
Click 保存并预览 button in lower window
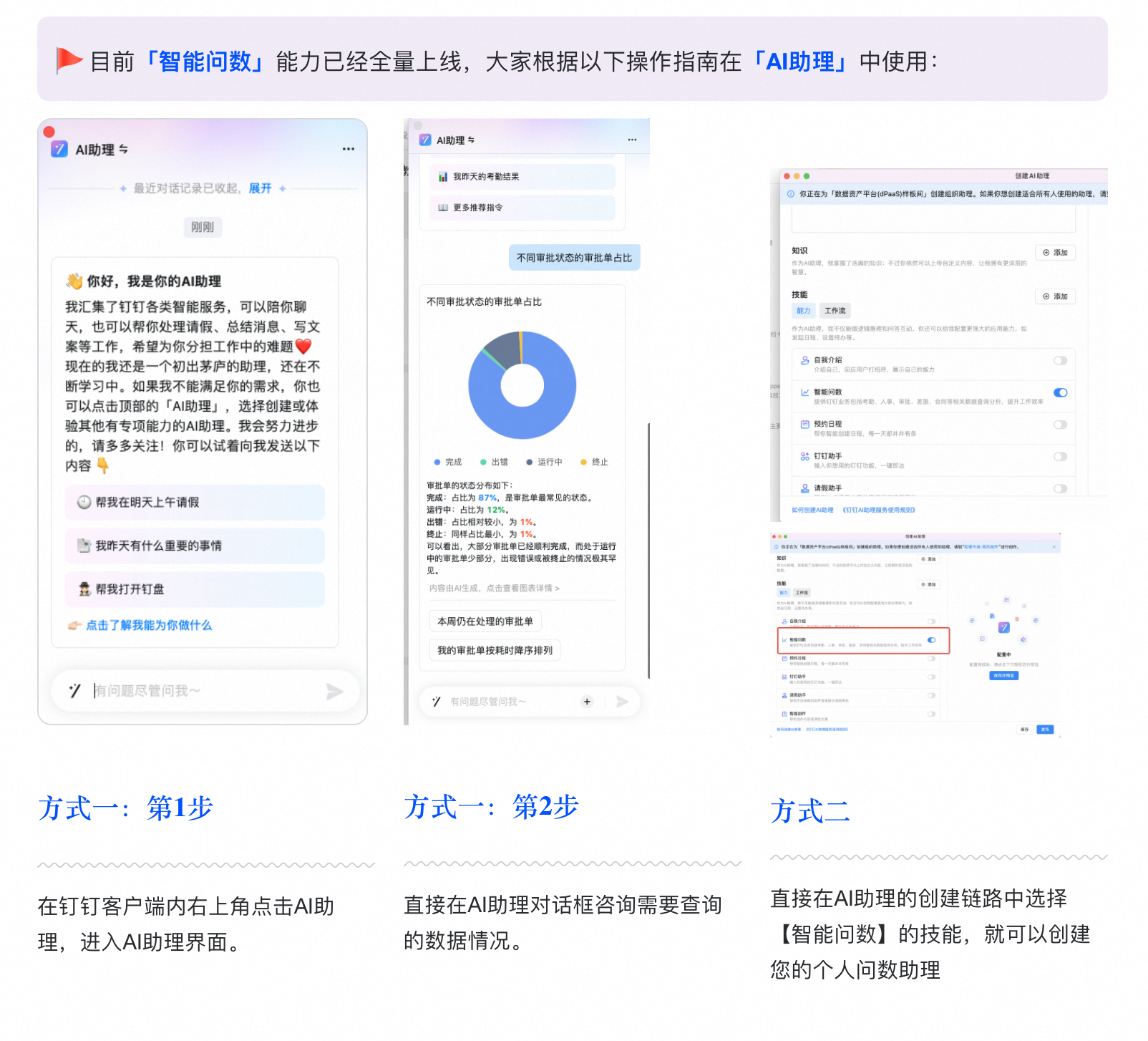point(1003,676)
